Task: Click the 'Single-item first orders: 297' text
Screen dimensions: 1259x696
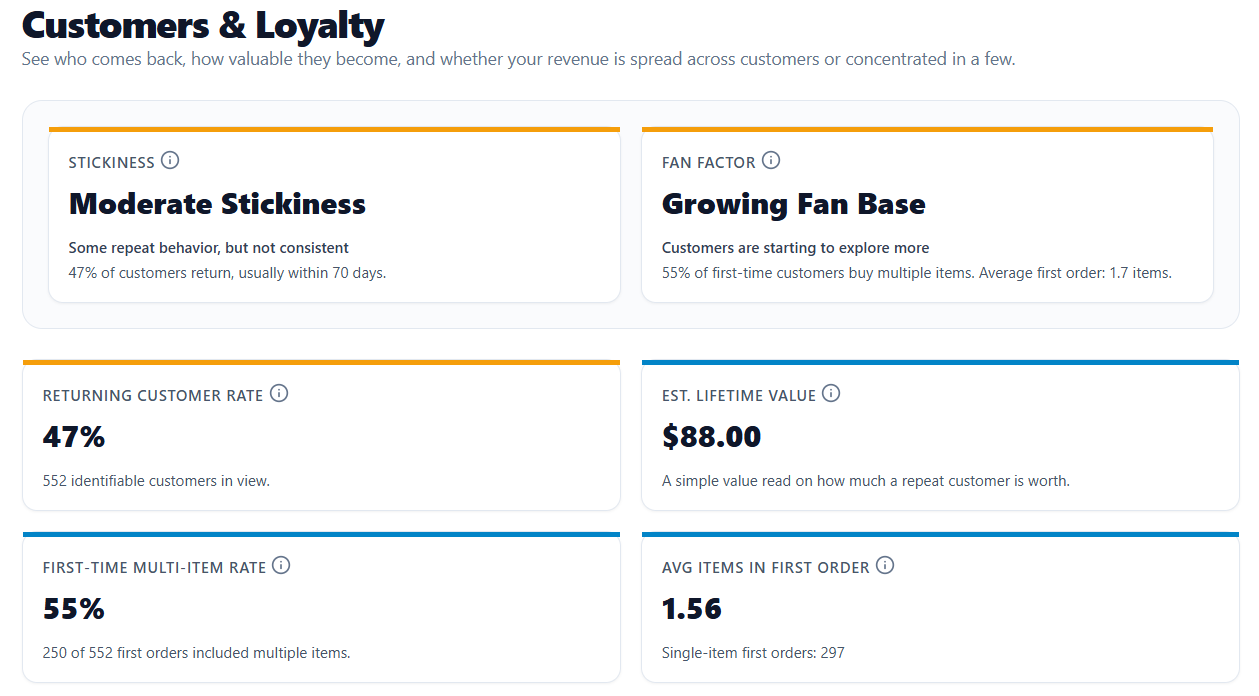Action: click(753, 652)
